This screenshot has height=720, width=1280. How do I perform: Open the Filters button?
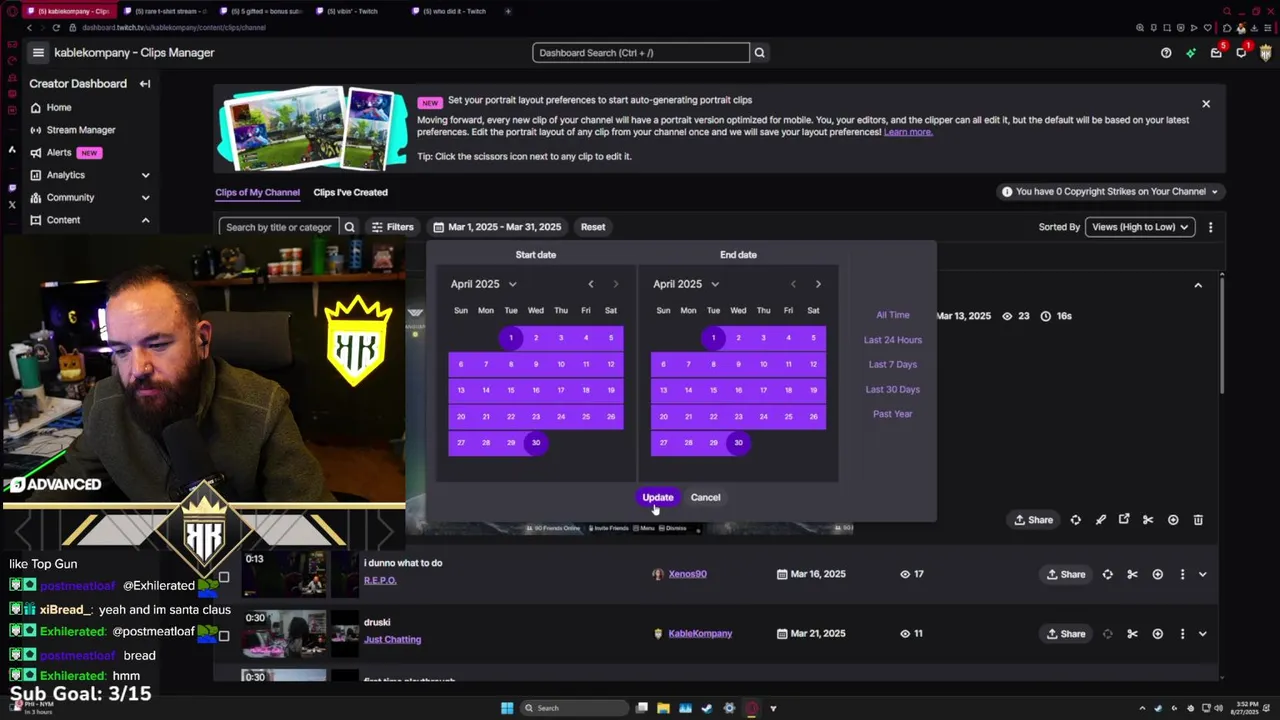[392, 227]
